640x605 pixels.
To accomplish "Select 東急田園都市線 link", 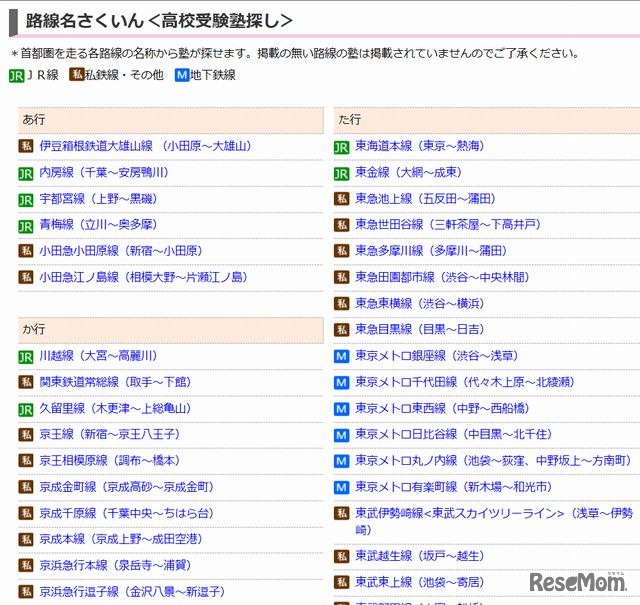I will tap(442, 277).
